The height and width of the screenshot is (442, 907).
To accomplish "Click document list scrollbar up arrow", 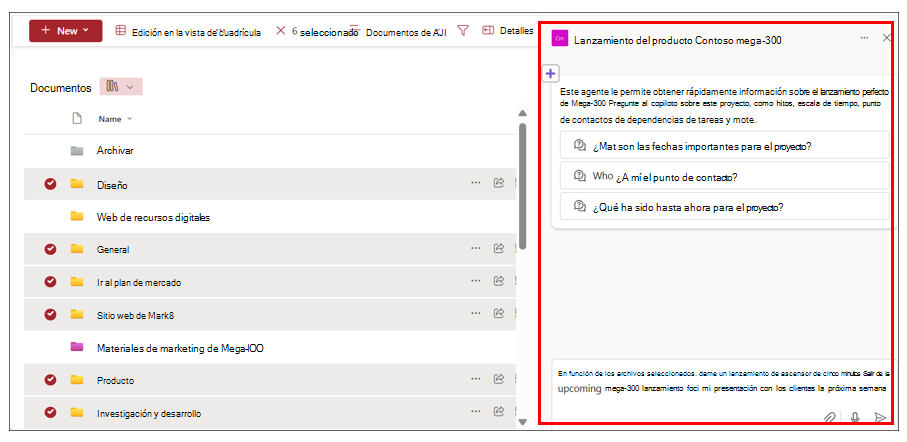I will coord(522,113).
